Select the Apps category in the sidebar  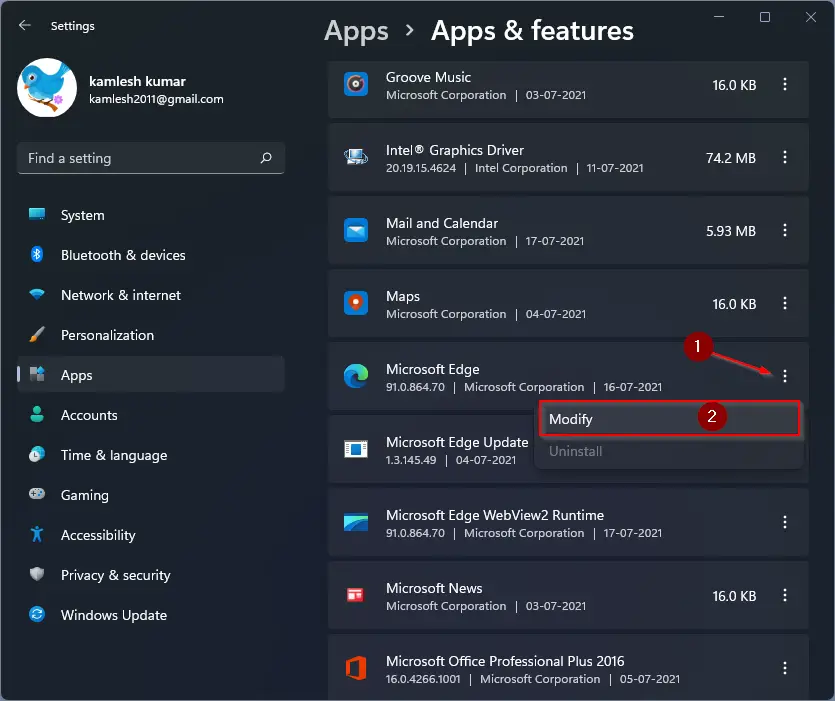[x=151, y=374]
